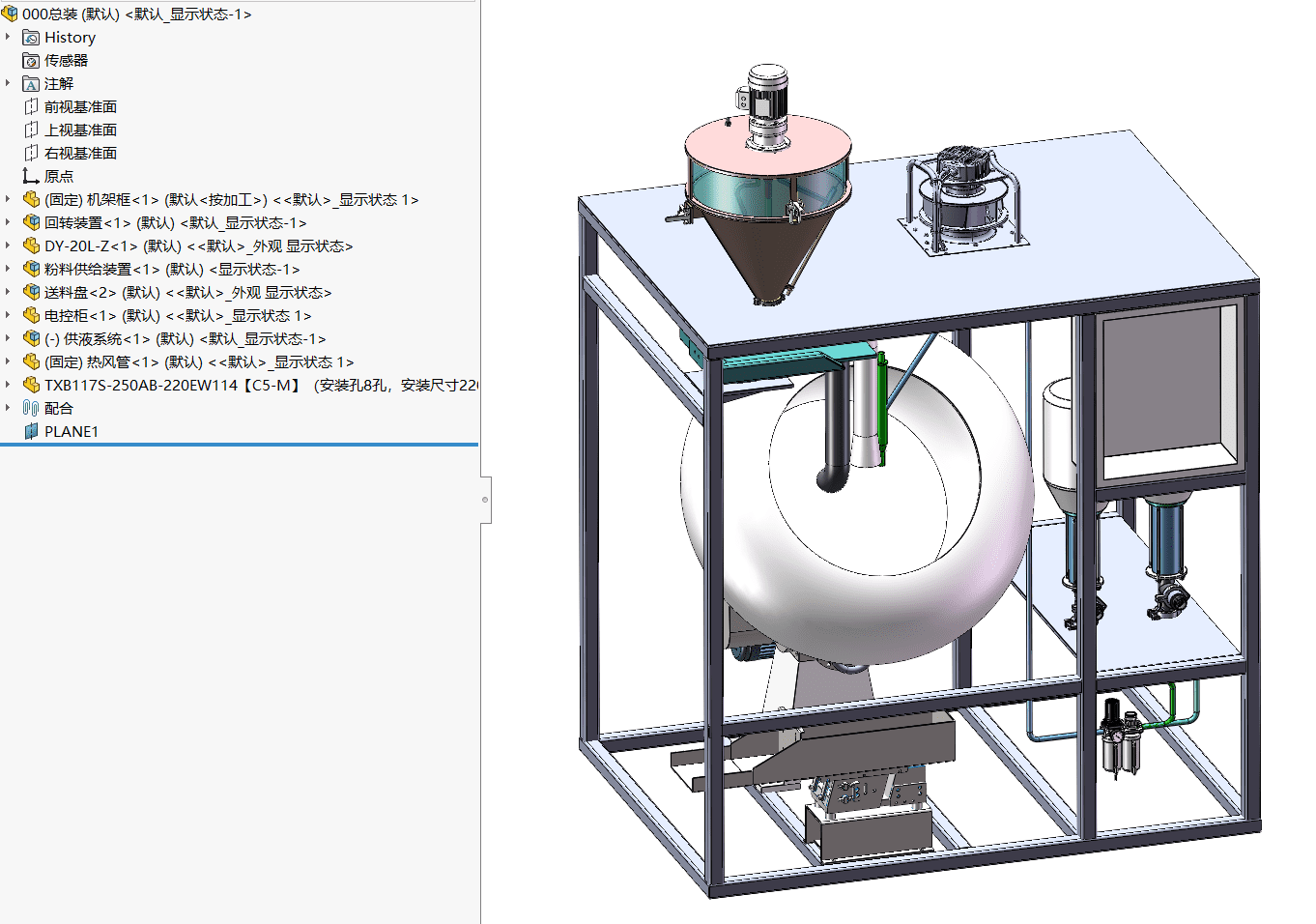This screenshot has width=1316, height=924.
Task: Select the 右视基准面 tree item
Action: (80, 154)
